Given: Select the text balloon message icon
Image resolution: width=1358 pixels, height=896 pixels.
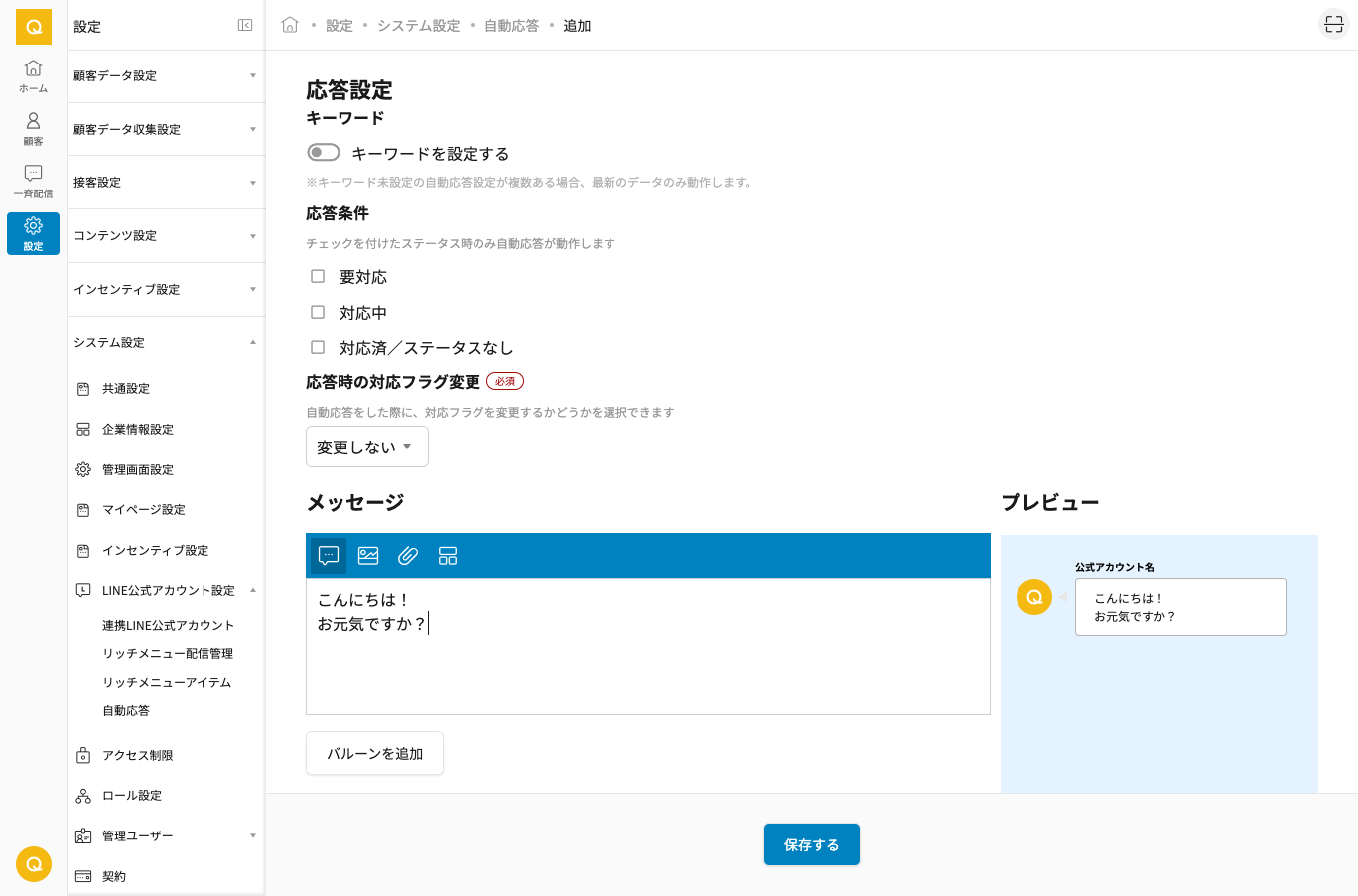Looking at the screenshot, I should pyautogui.click(x=329, y=556).
